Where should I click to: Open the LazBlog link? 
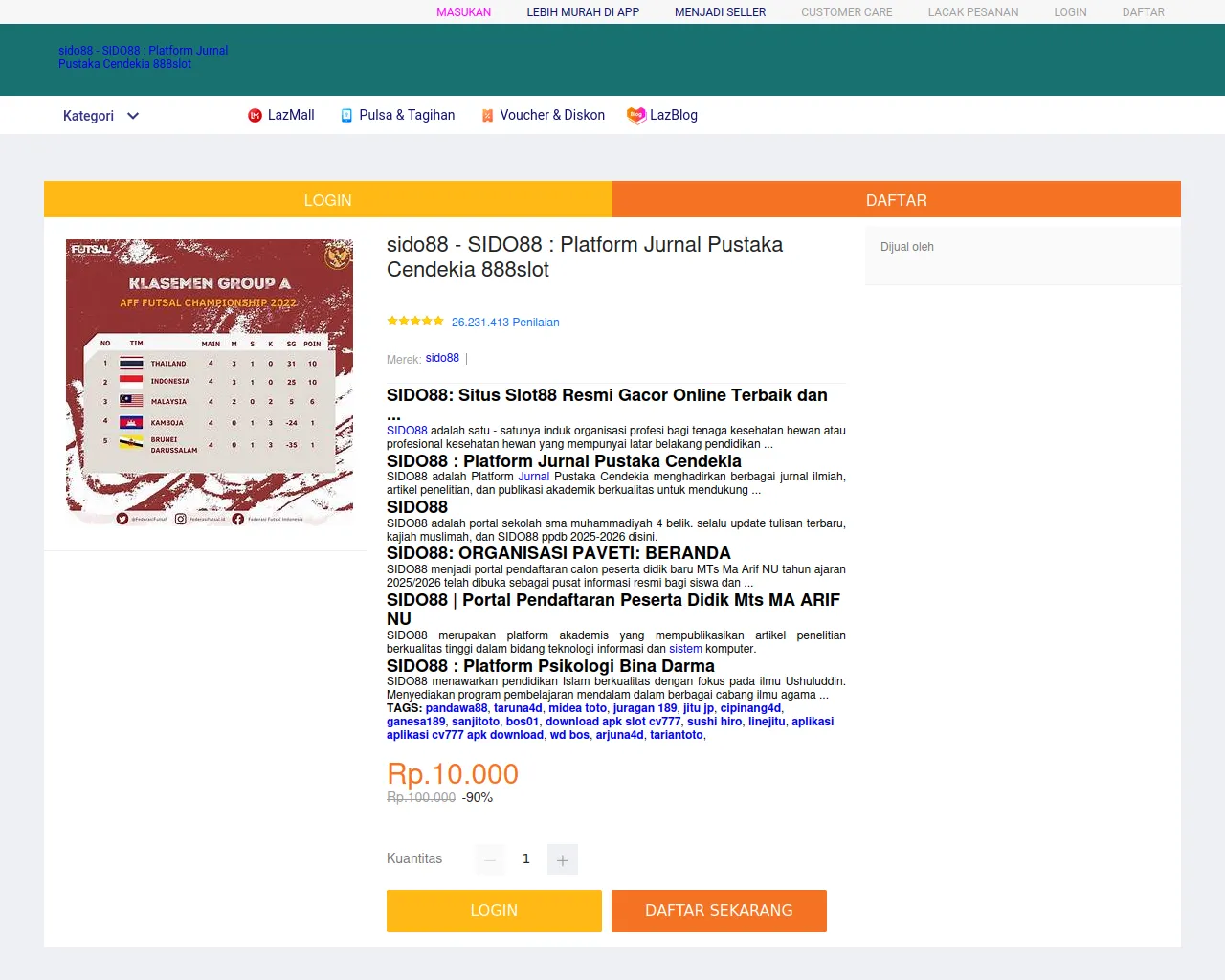click(x=674, y=115)
